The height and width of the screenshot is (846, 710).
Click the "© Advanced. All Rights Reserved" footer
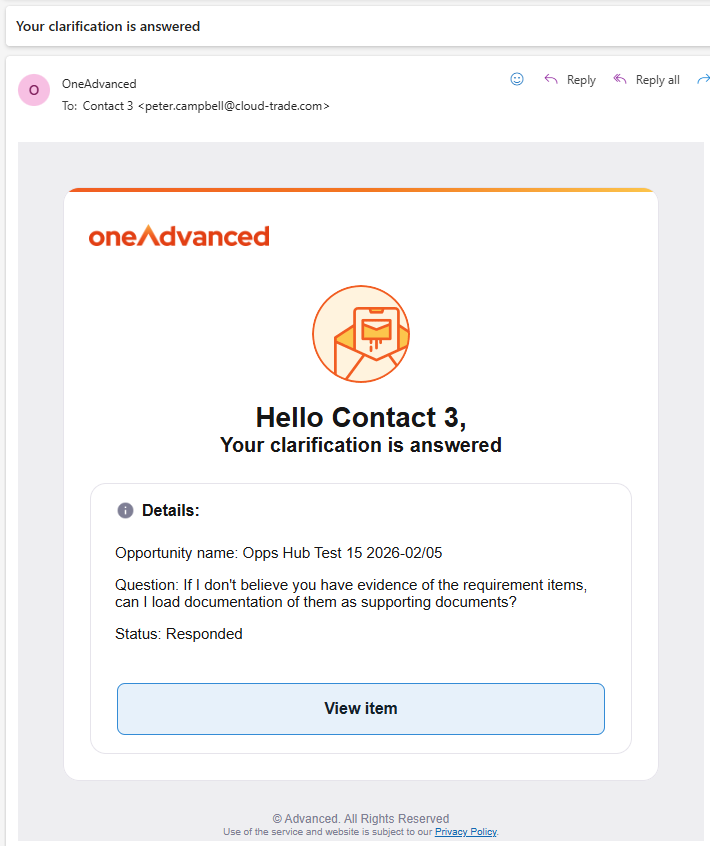(x=361, y=818)
